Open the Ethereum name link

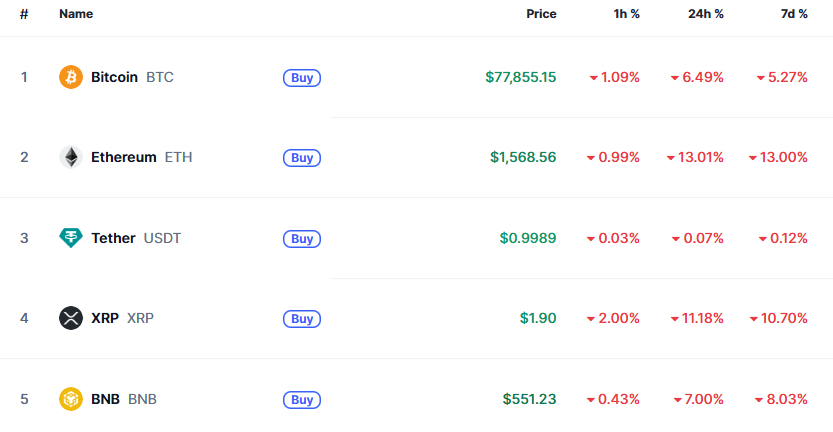pos(124,157)
